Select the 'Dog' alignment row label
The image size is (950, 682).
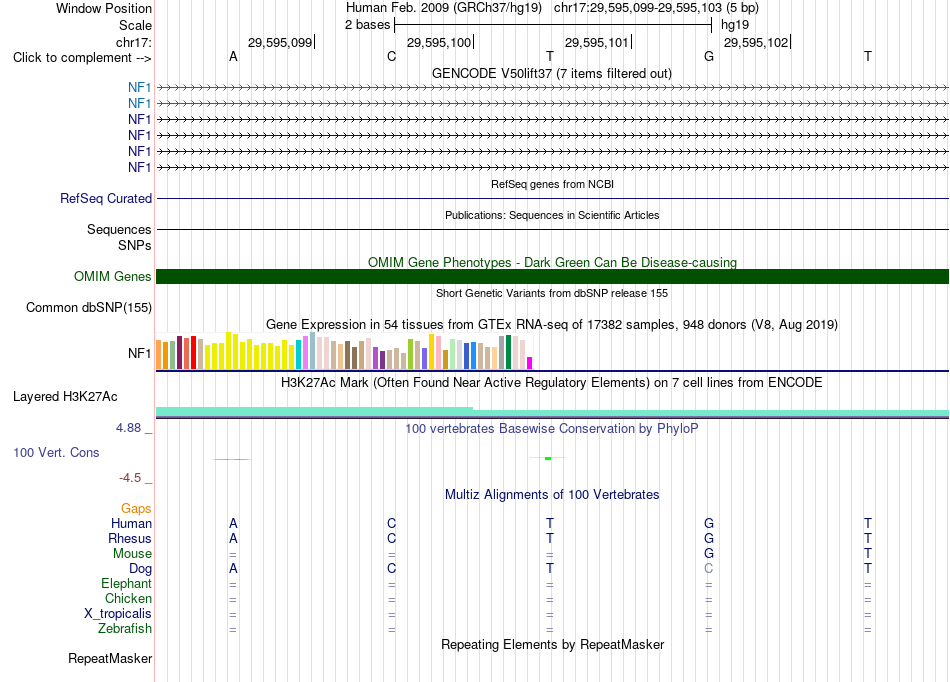point(140,568)
